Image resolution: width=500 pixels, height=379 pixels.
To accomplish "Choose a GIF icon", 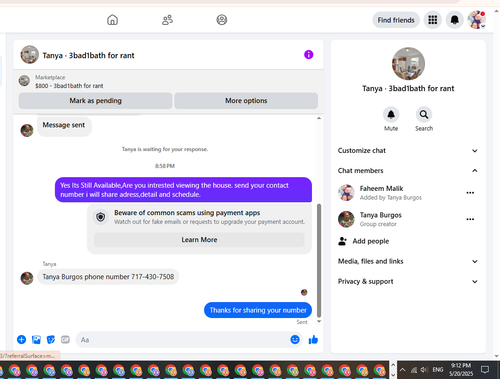I will [65, 340].
